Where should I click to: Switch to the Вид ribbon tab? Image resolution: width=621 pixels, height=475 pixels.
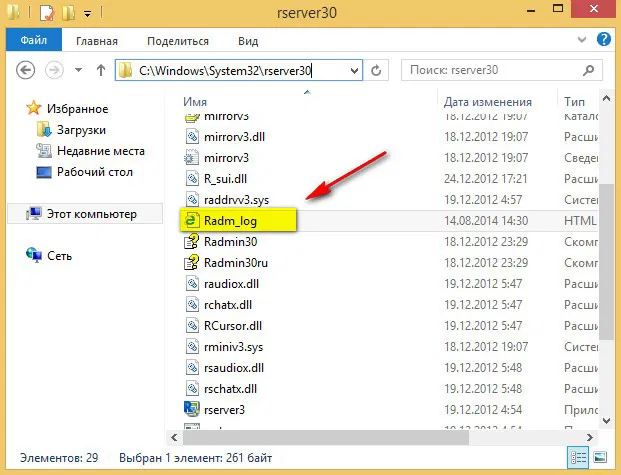(x=248, y=41)
